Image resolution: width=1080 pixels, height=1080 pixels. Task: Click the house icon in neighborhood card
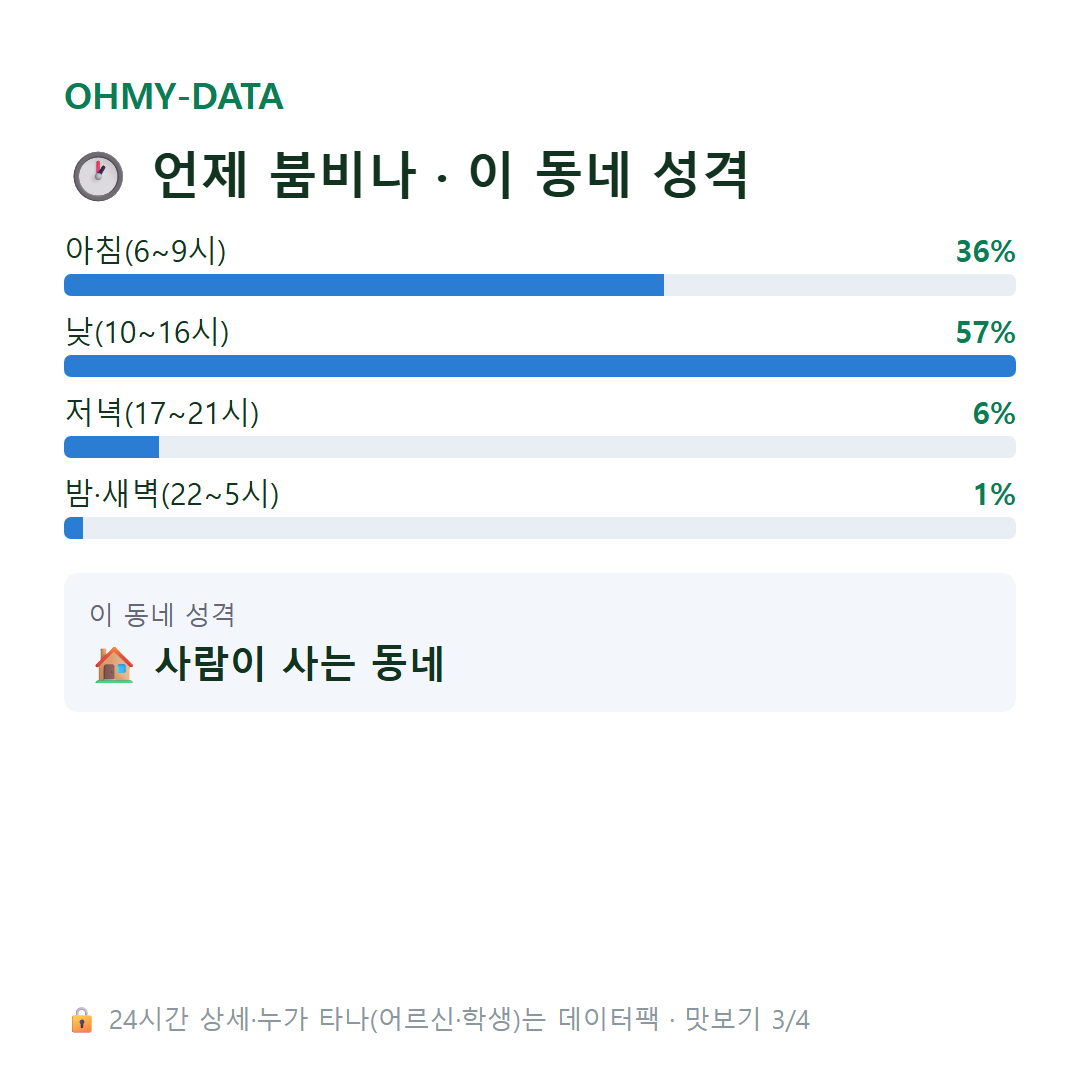(114, 664)
